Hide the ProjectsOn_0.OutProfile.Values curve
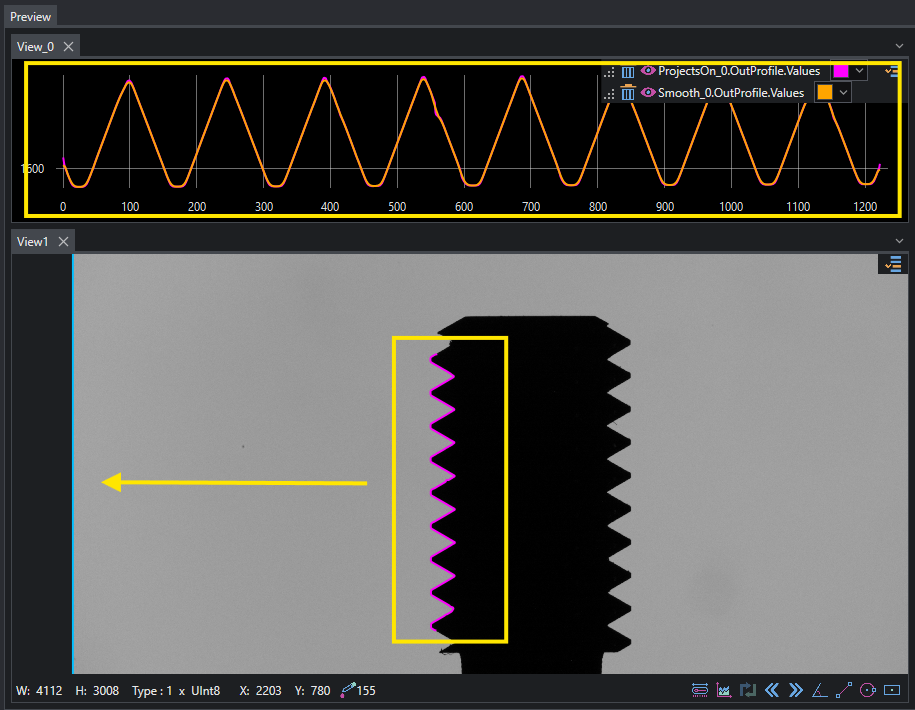The height and width of the screenshot is (710, 915). tap(648, 71)
